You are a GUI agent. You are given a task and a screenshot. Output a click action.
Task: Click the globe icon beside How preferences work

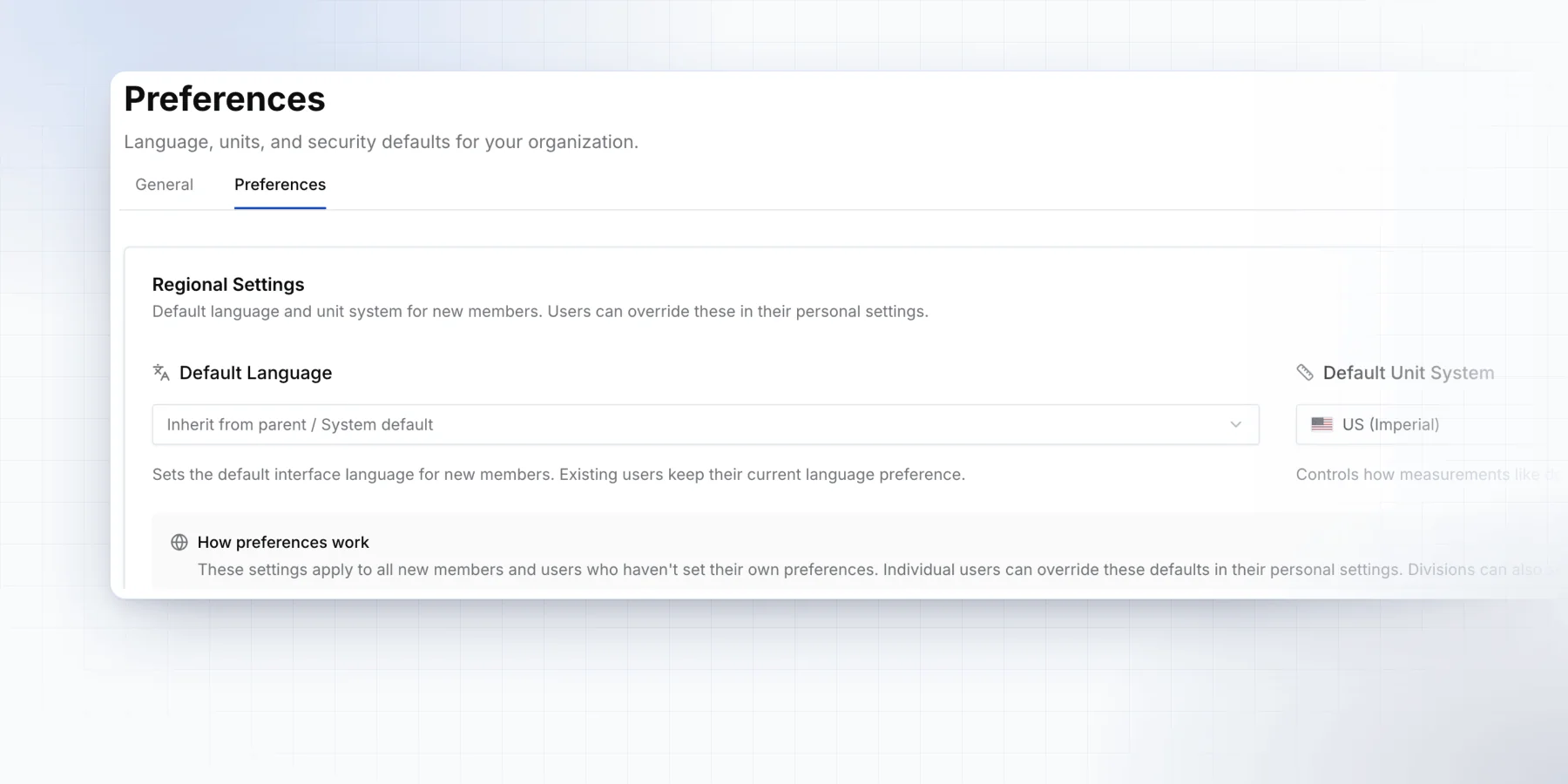point(179,543)
